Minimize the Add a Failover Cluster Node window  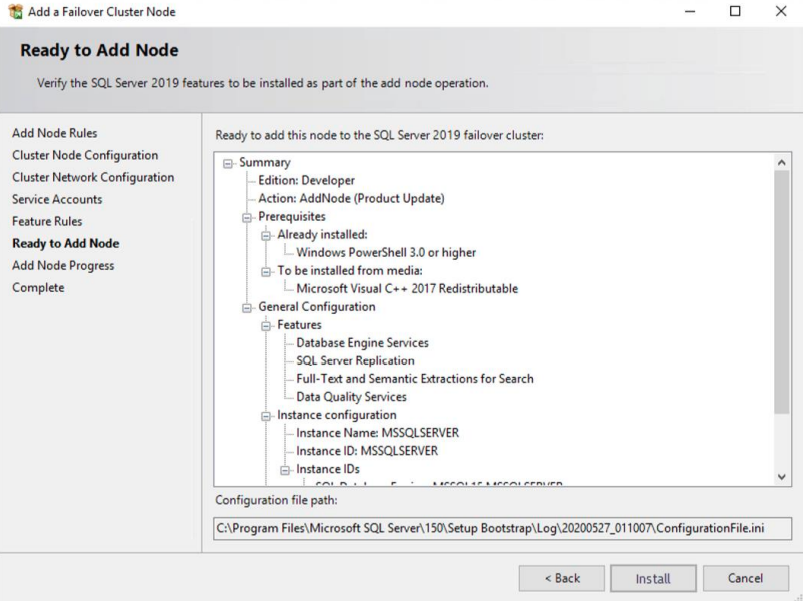[690, 11]
